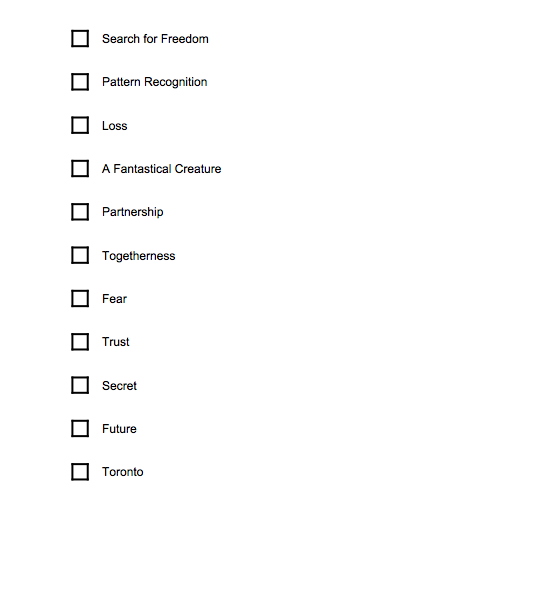Check the Search for Freedom checkbox
The width and height of the screenshot is (542, 608).
click(x=80, y=38)
